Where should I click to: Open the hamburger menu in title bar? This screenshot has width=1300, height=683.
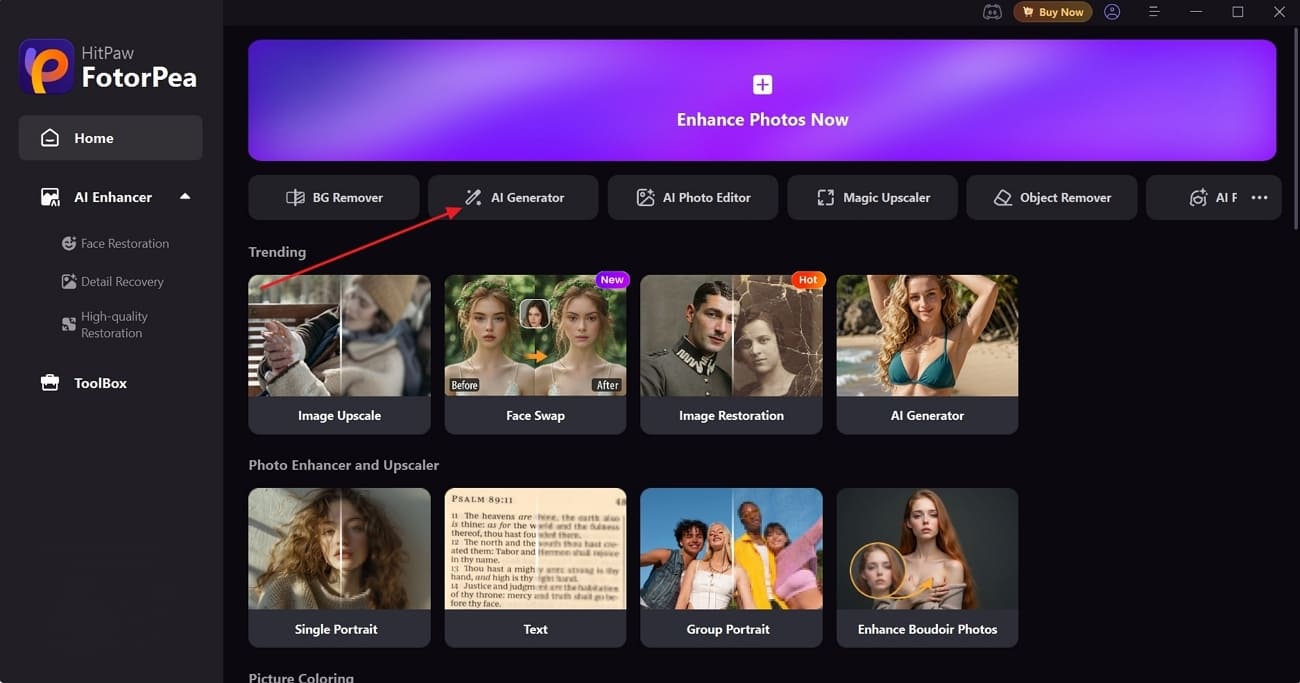click(x=1154, y=12)
